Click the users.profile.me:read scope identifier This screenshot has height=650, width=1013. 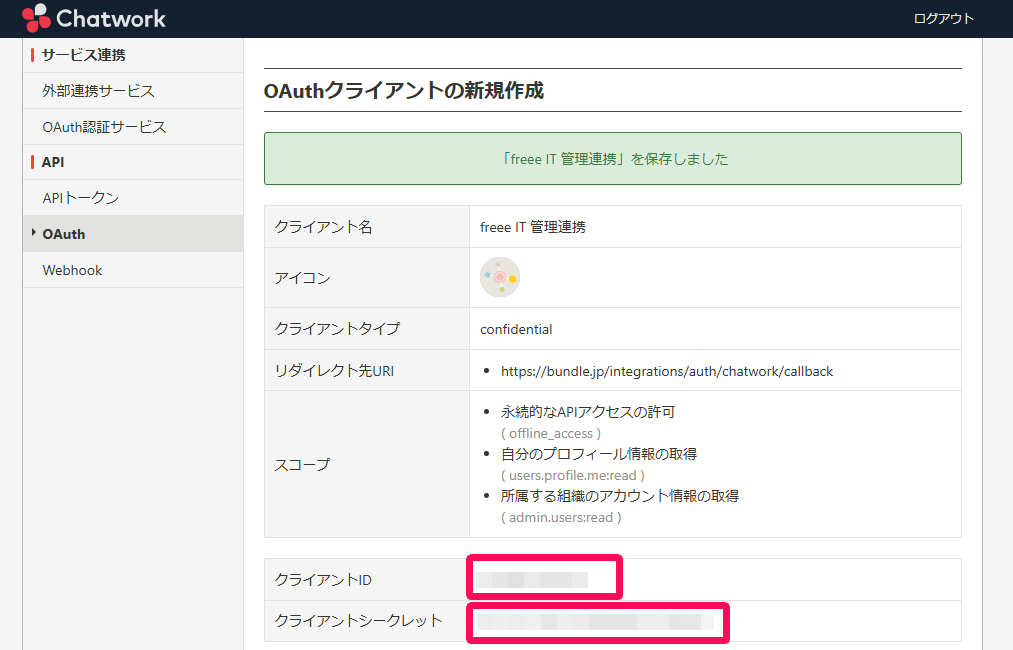(x=572, y=476)
